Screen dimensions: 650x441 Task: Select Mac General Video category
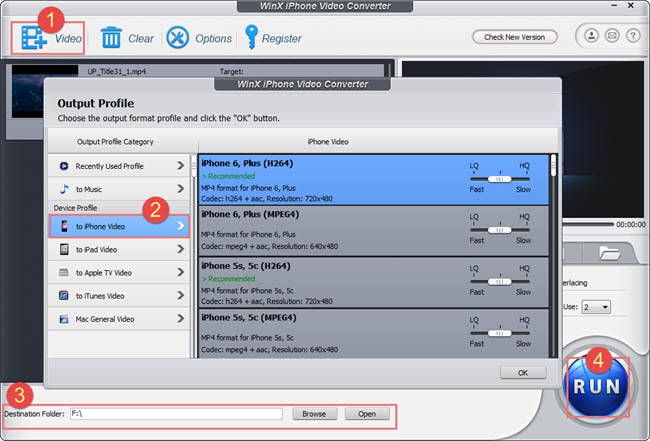(x=119, y=319)
